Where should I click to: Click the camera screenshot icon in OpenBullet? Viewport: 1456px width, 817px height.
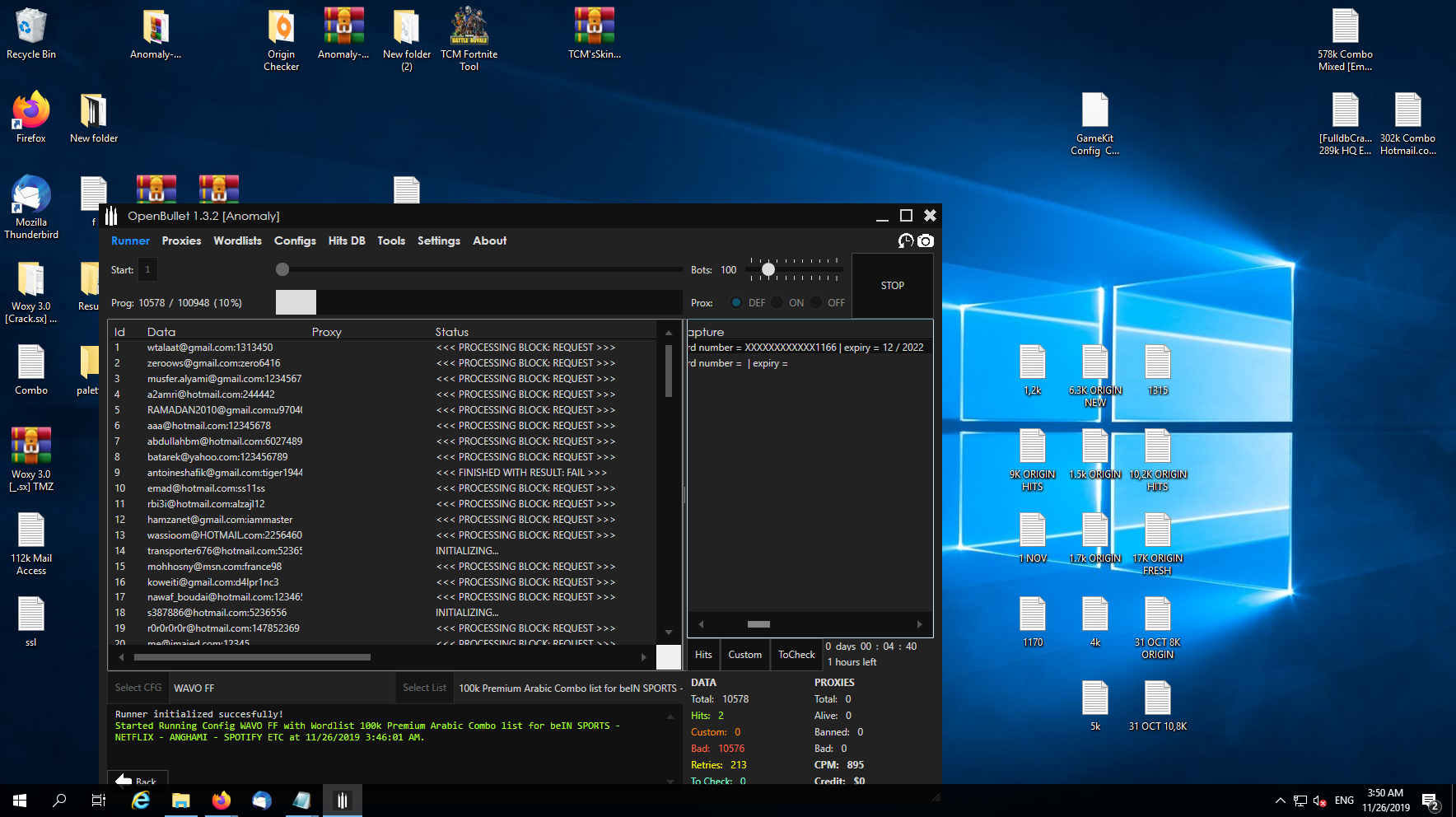pos(926,240)
